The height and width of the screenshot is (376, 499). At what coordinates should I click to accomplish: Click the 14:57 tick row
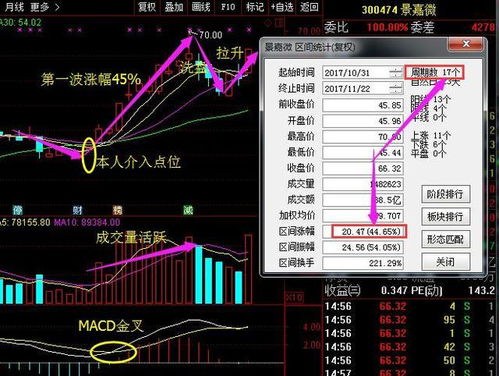coord(410,372)
